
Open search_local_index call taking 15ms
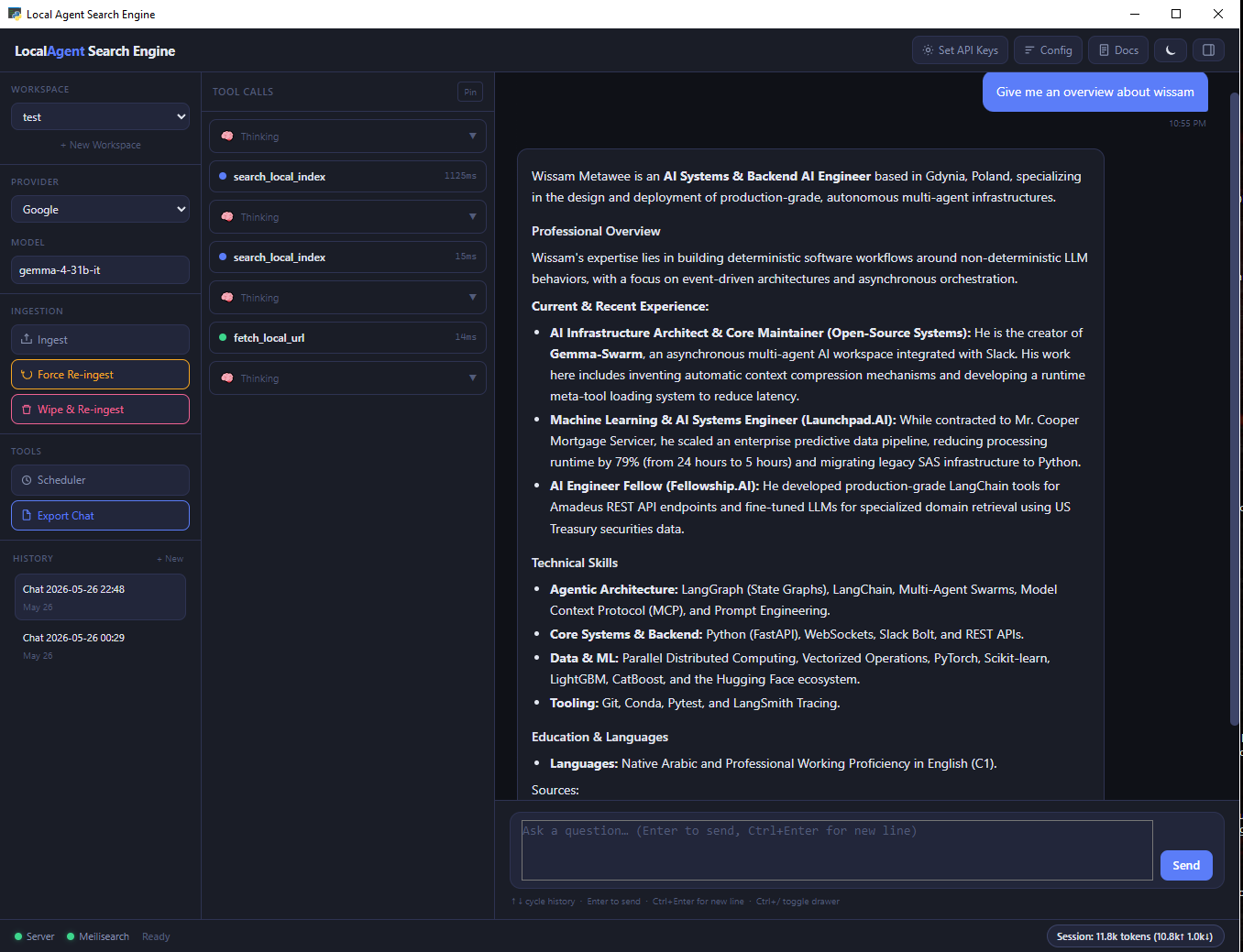347,257
